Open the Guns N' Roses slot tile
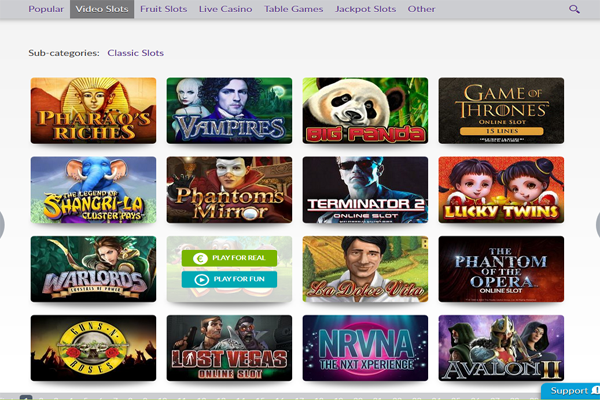 coord(93,348)
